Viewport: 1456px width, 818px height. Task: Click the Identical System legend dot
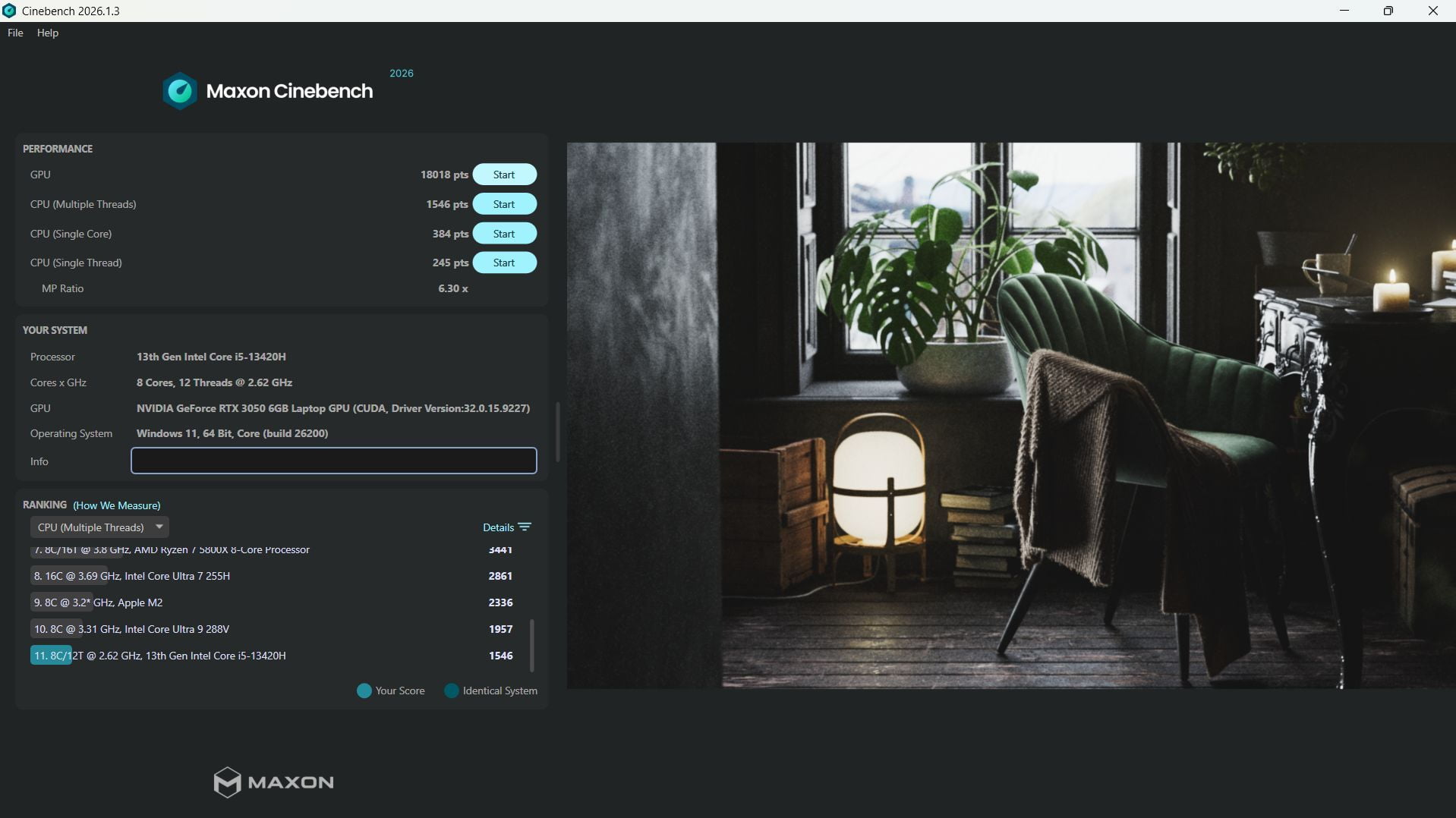coord(452,691)
